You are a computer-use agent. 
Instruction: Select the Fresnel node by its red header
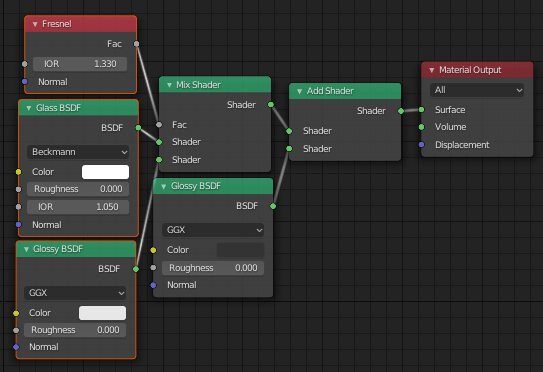click(81, 24)
